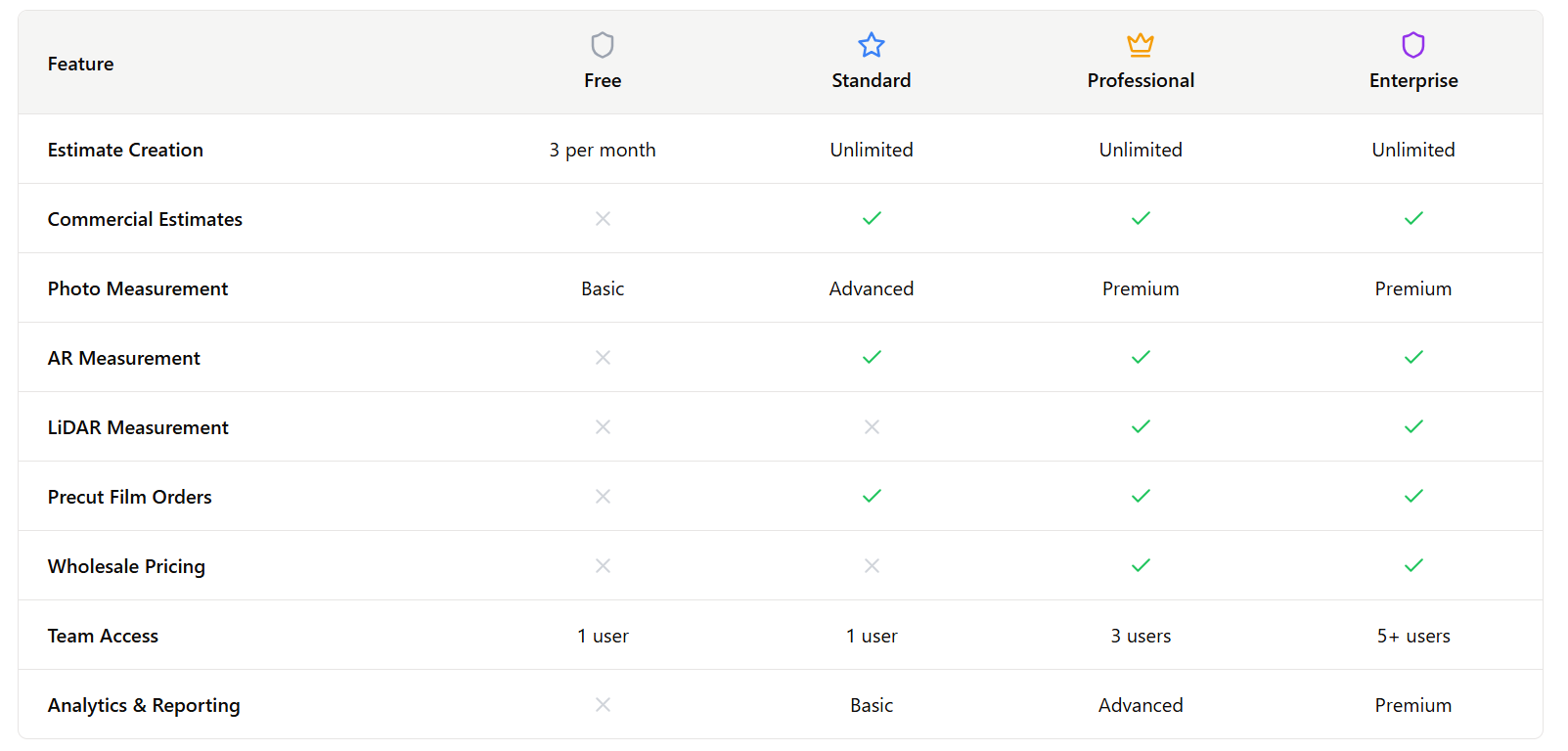Click the Wholesale Pricing cross under Free

(x=603, y=565)
